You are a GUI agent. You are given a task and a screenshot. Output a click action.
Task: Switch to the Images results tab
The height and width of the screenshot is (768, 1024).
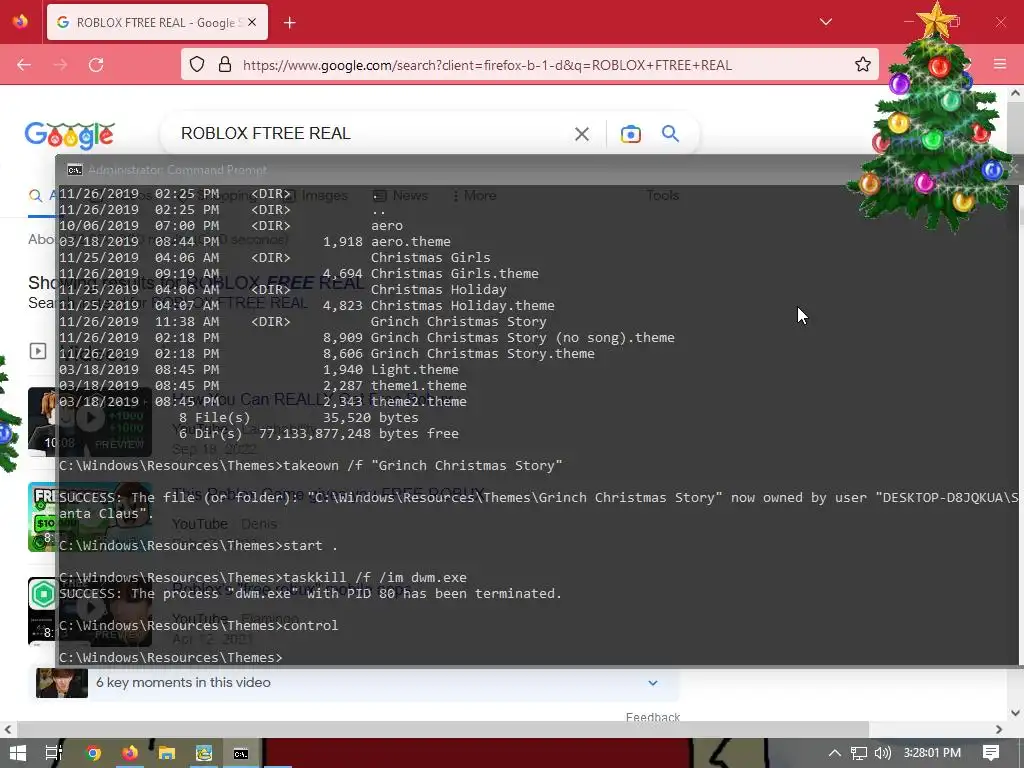(317, 195)
